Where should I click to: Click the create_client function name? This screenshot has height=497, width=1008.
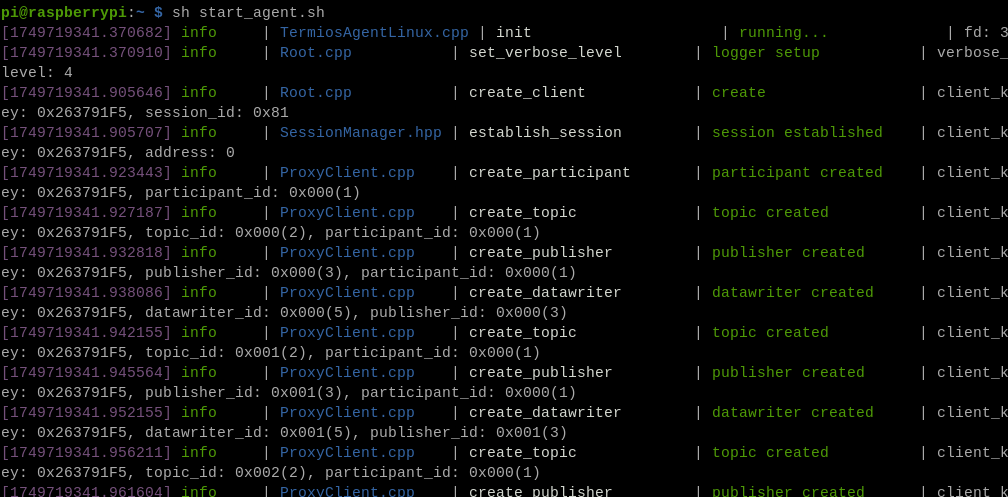[527, 93]
